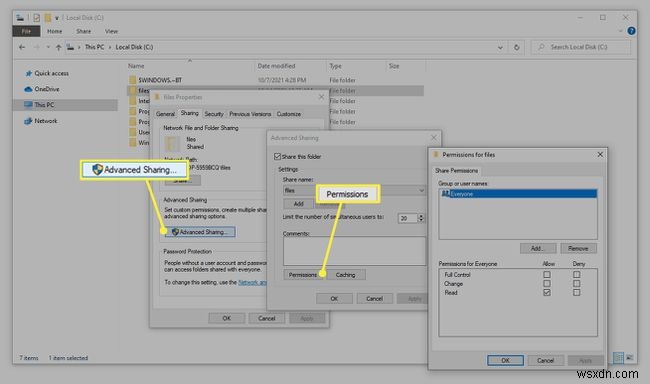650x384 pixels.
Task: Check Allow for Change permission
Action: [547, 284]
